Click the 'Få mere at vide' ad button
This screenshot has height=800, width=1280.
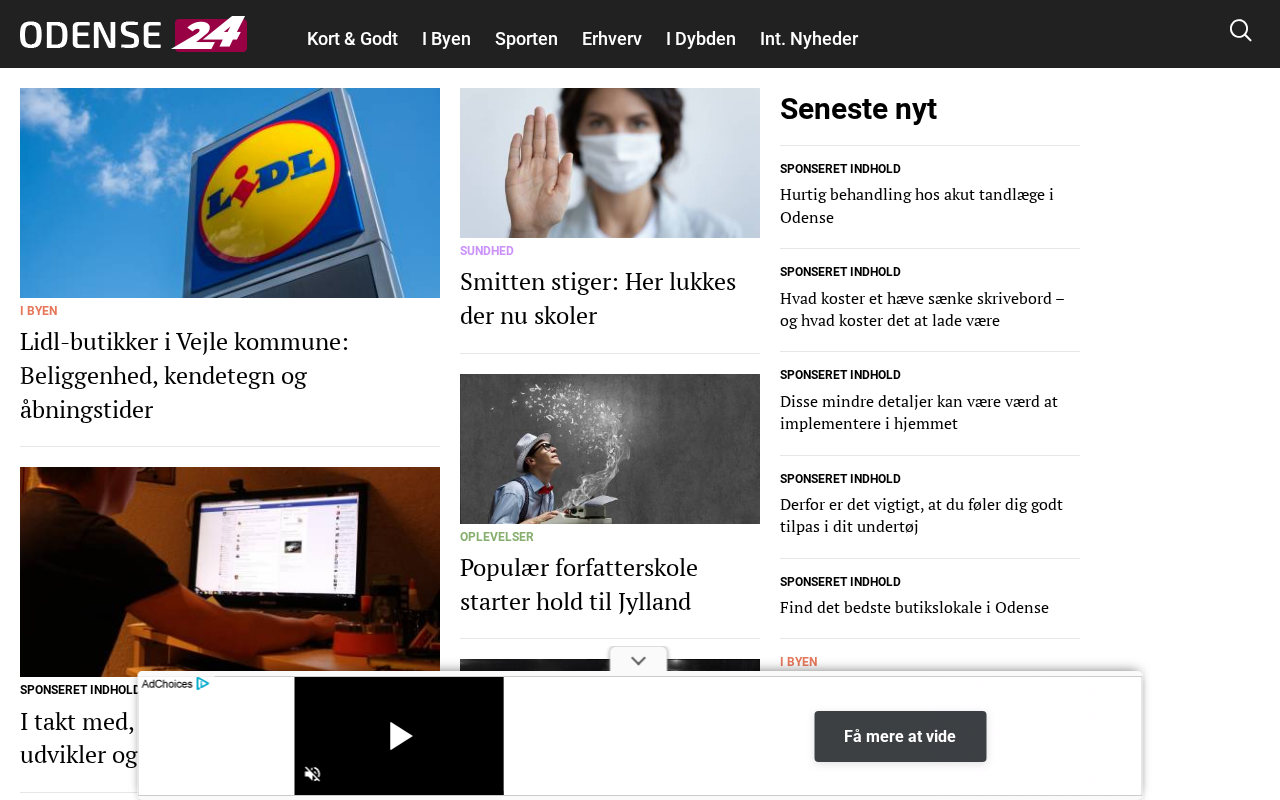(900, 736)
